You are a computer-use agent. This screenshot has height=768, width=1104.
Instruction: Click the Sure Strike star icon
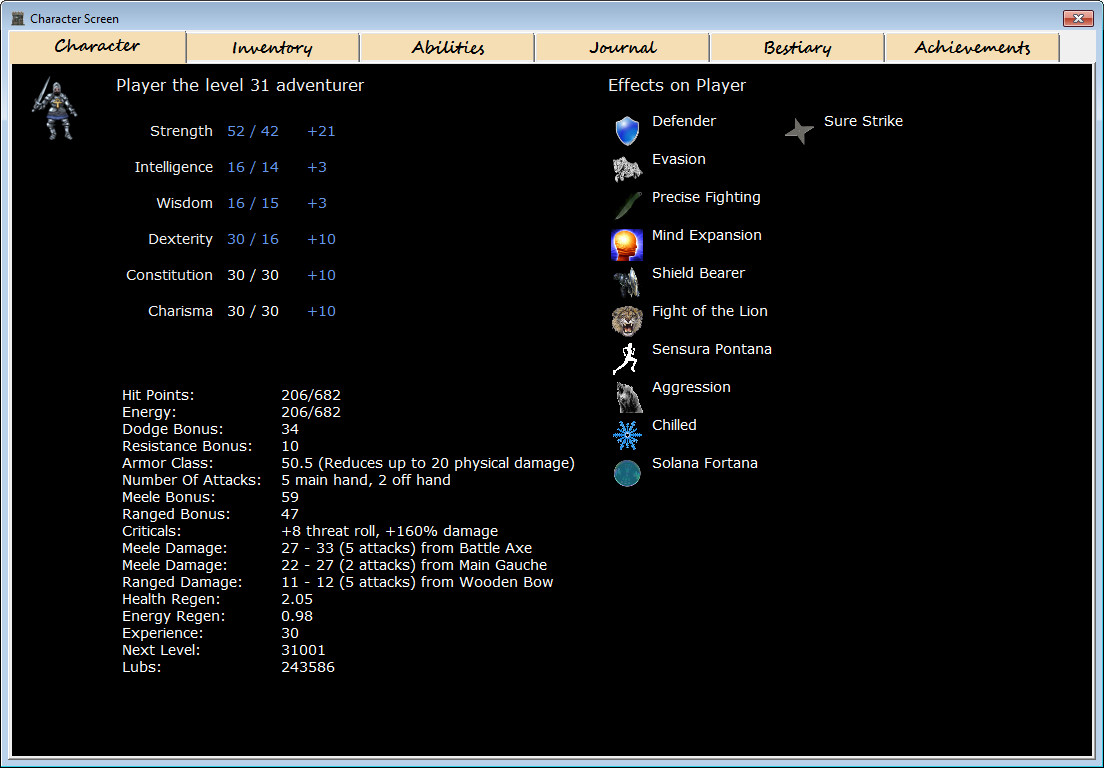pyautogui.click(x=797, y=128)
